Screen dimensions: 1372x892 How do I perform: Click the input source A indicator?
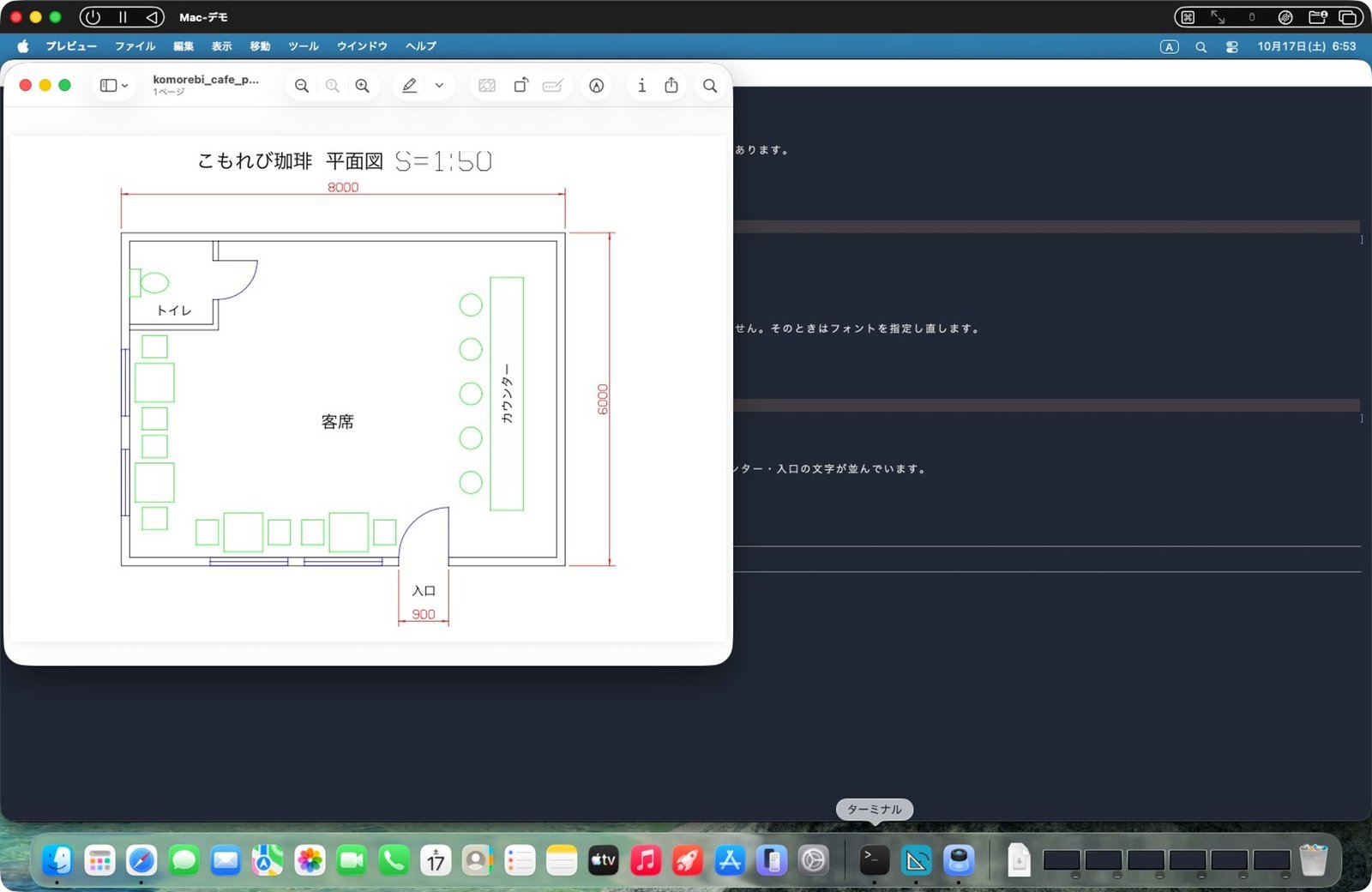coord(1170,47)
